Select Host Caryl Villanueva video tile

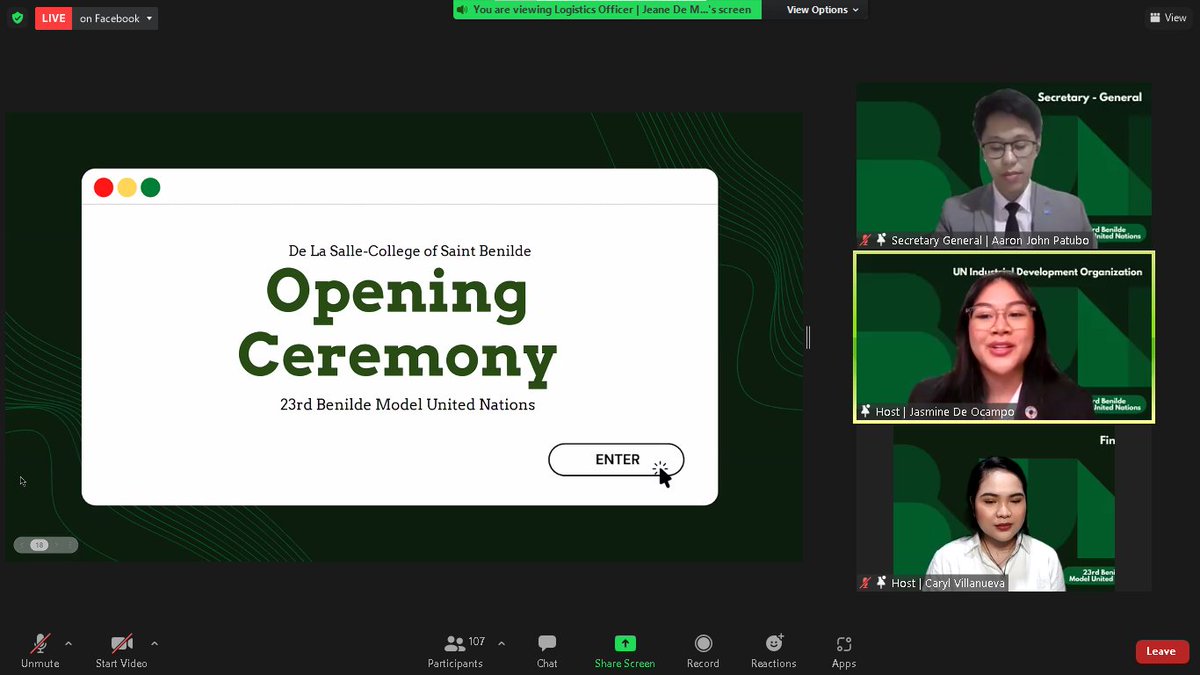[x=1004, y=509]
